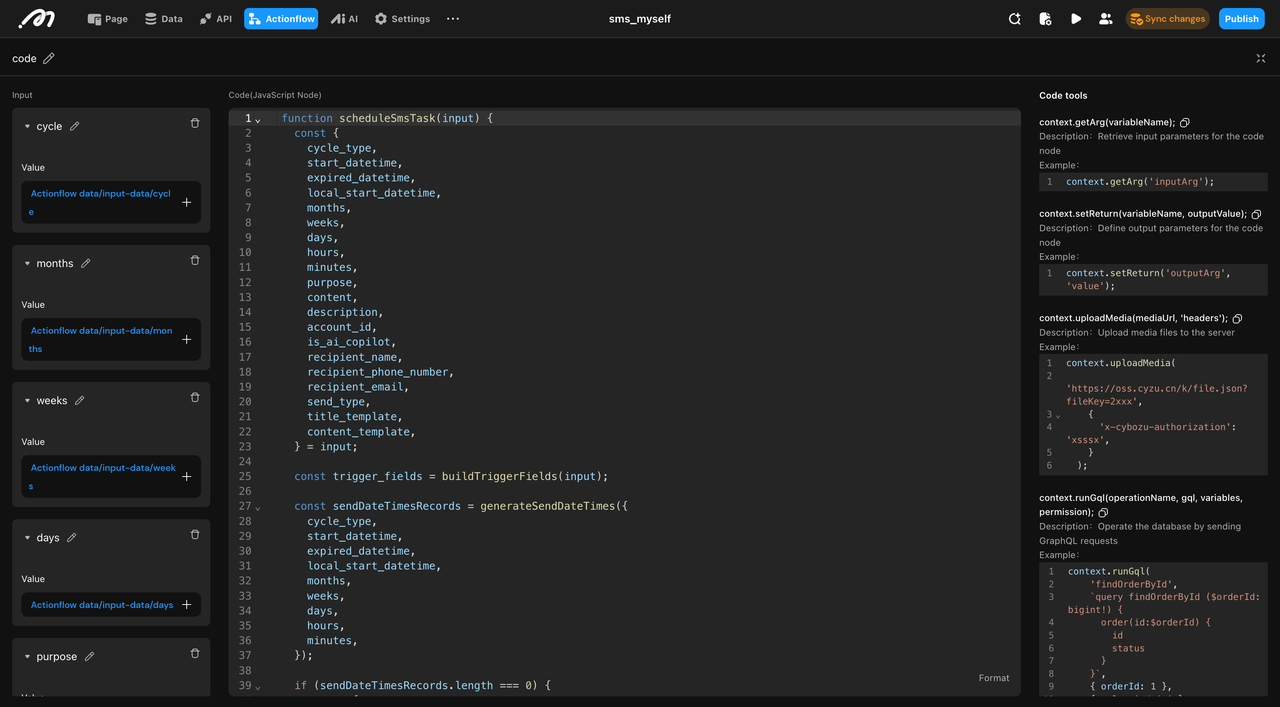Click the example code "context.getArg('inputArg');"
Image resolution: width=1280 pixels, height=707 pixels.
(x=1140, y=182)
